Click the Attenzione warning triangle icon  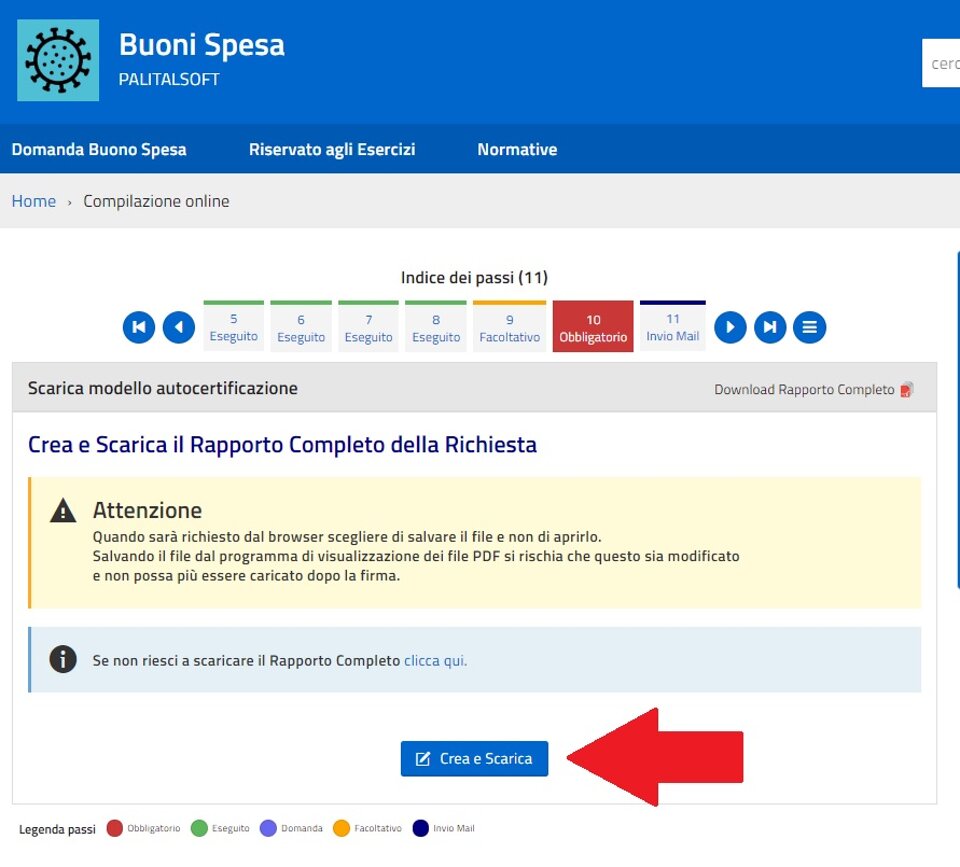coord(63,511)
